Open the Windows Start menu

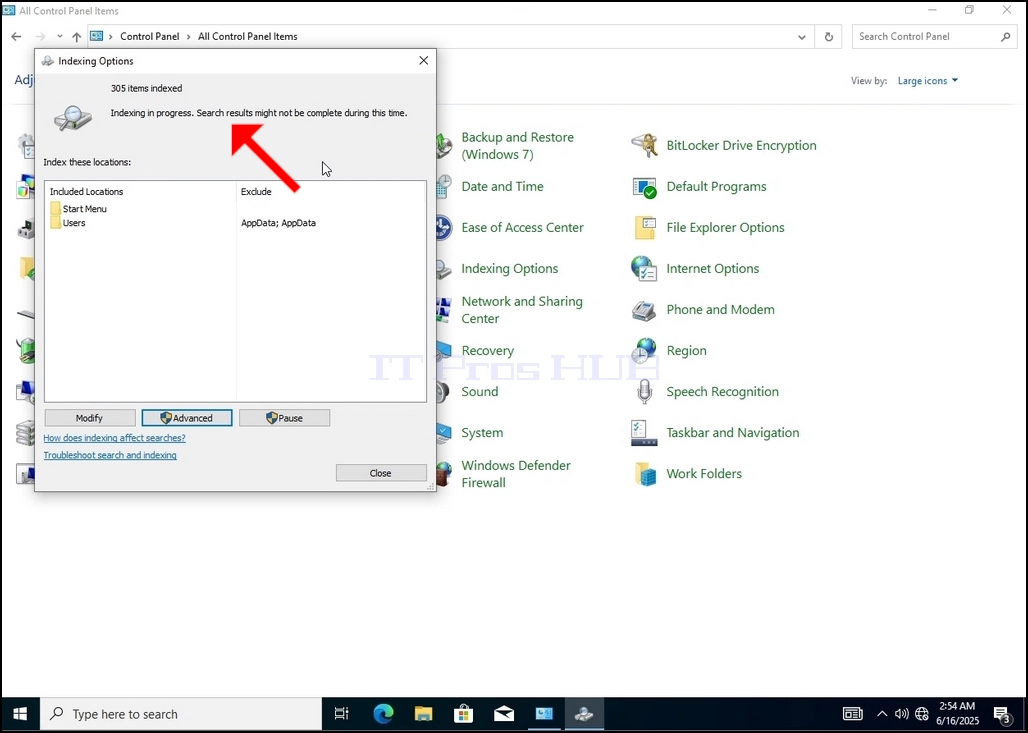pos(20,714)
